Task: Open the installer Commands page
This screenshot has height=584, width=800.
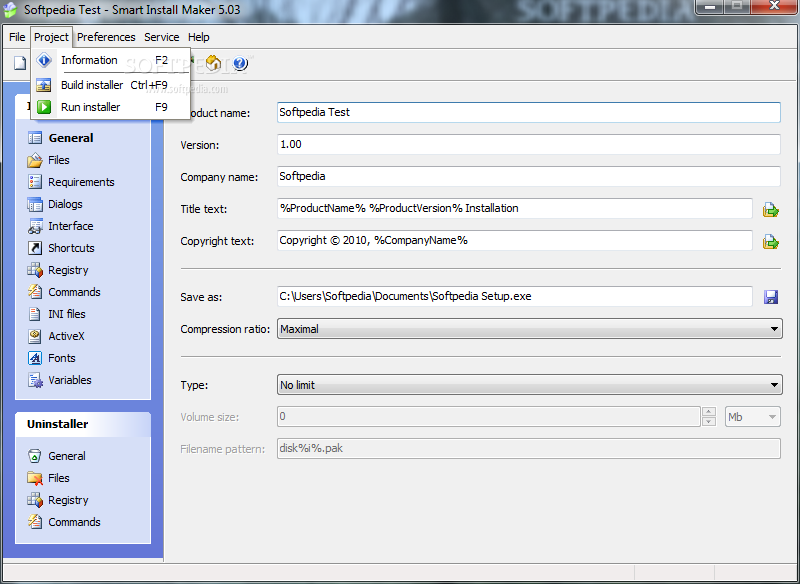Action: click(74, 292)
